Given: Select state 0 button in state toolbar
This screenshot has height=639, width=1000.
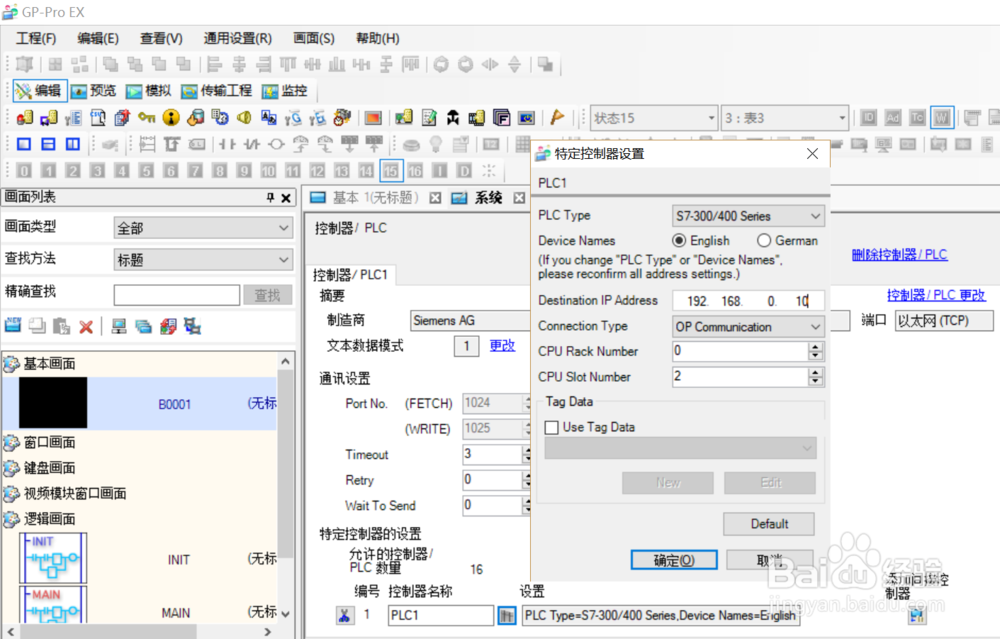Looking at the screenshot, I should coord(24,171).
